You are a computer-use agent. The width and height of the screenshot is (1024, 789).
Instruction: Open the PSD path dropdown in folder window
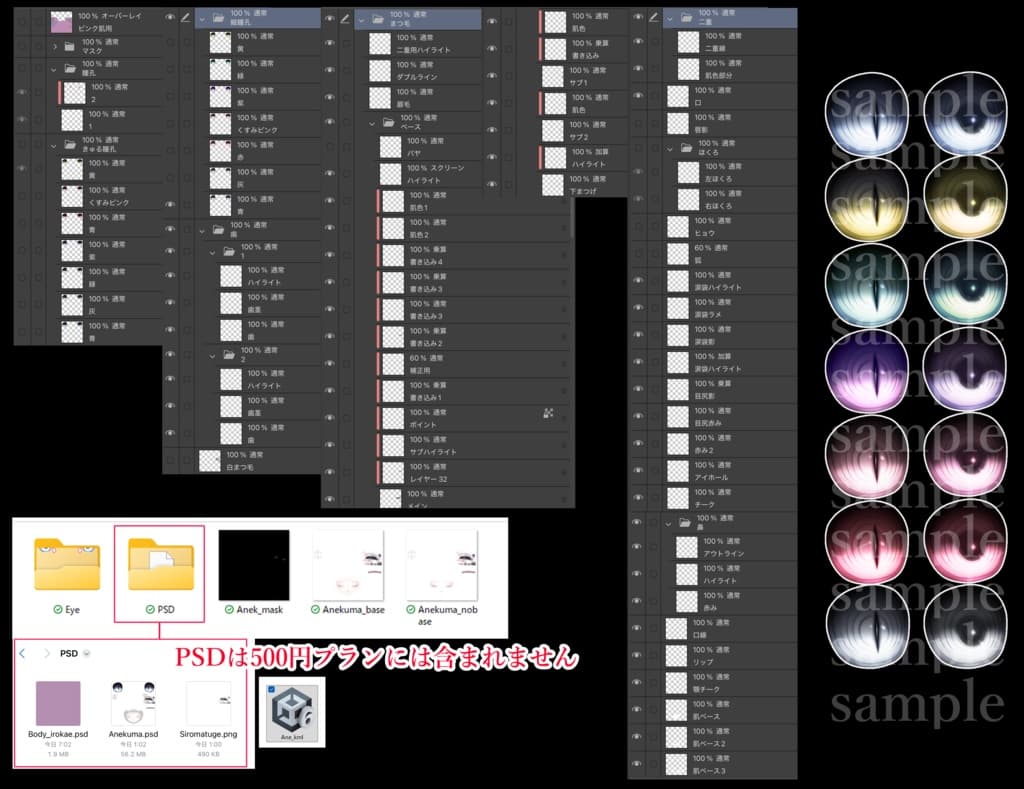[x=87, y=653]
